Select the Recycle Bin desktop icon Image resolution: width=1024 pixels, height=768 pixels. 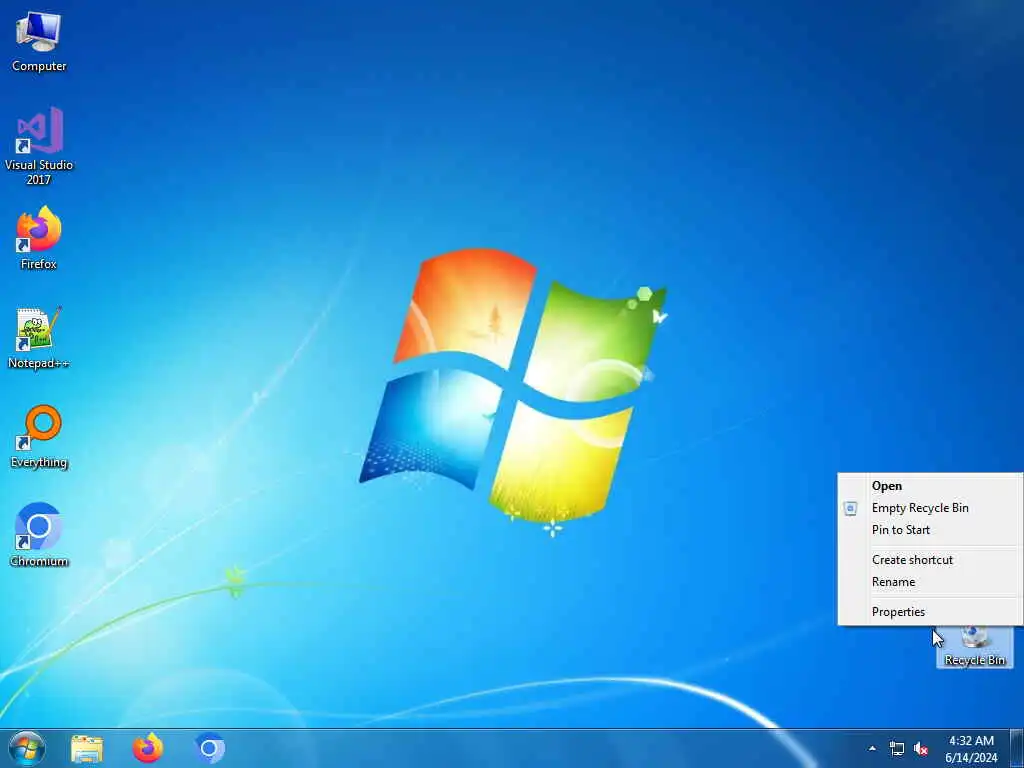[974, 648]
